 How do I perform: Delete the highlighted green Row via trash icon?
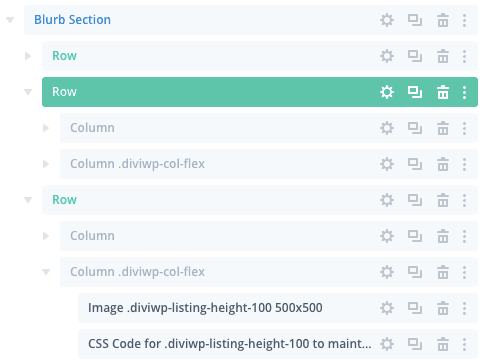[x=443, y=92]
